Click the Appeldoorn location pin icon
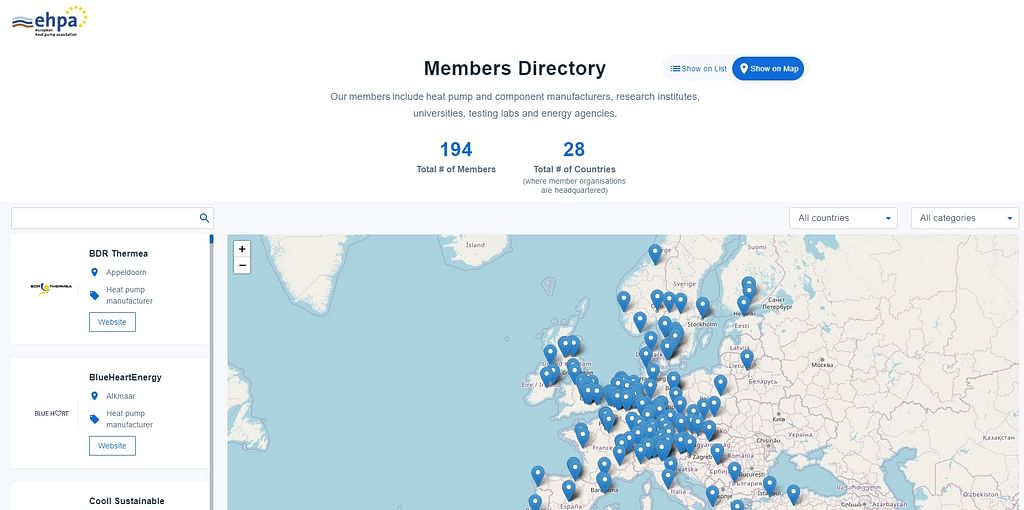The image size is (1024, 510). pos(95,272)
